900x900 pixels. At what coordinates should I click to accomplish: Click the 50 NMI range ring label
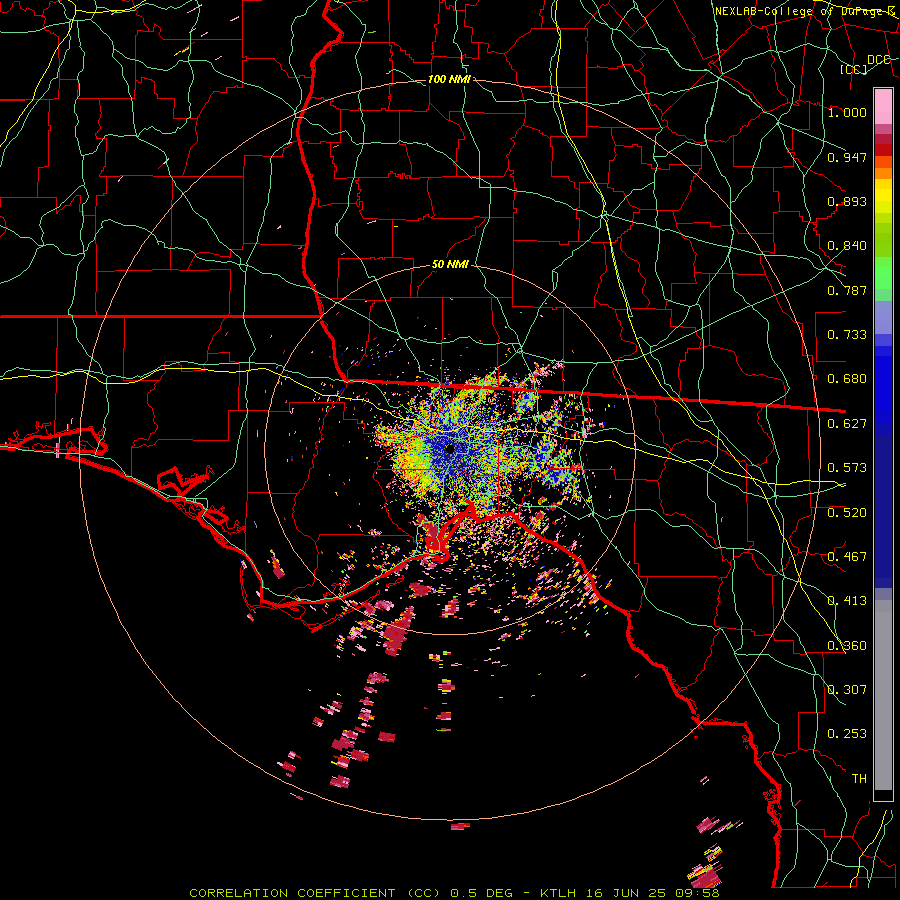[451, 265]
